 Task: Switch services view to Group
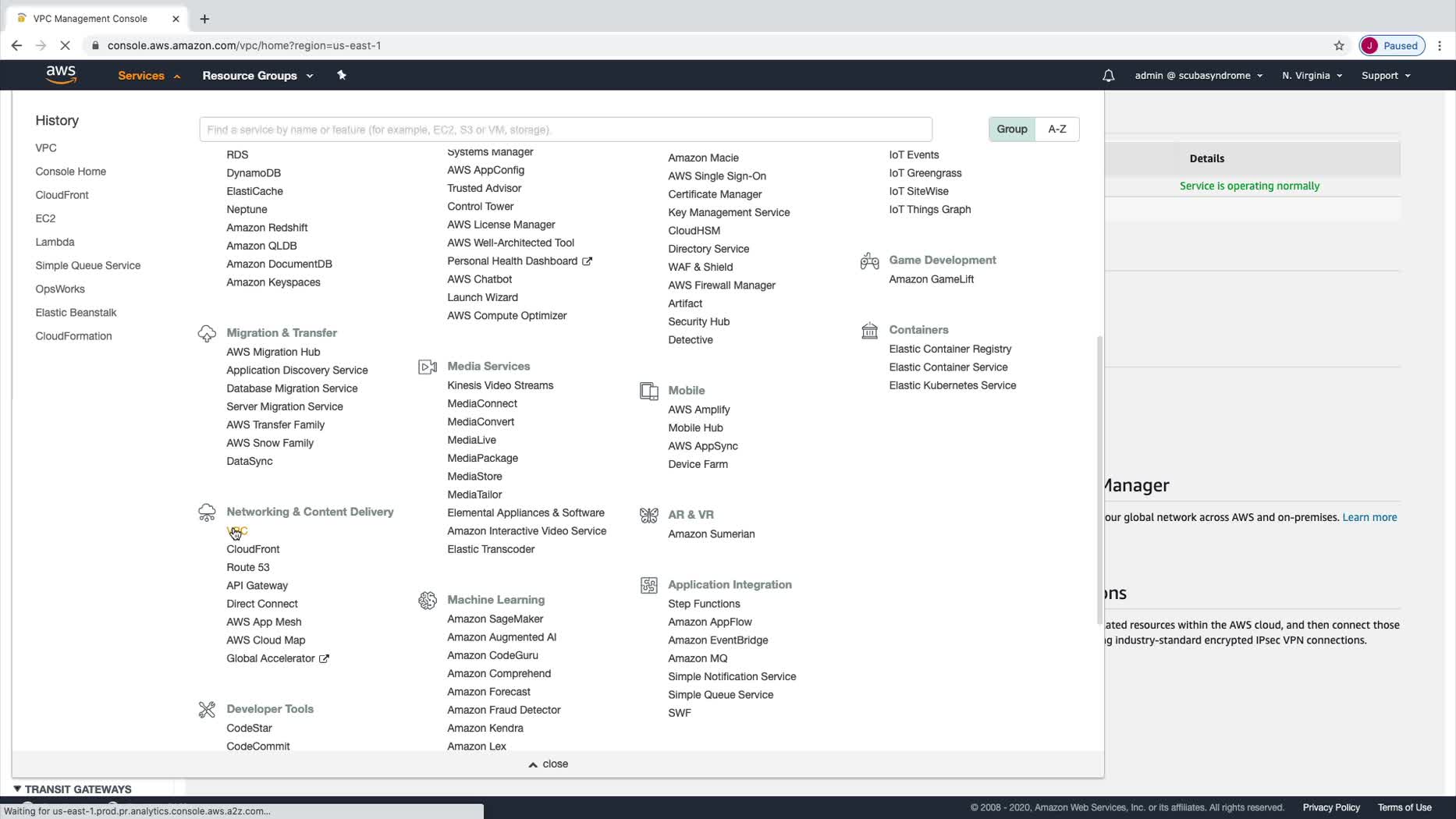click(x=1012, y=129)
